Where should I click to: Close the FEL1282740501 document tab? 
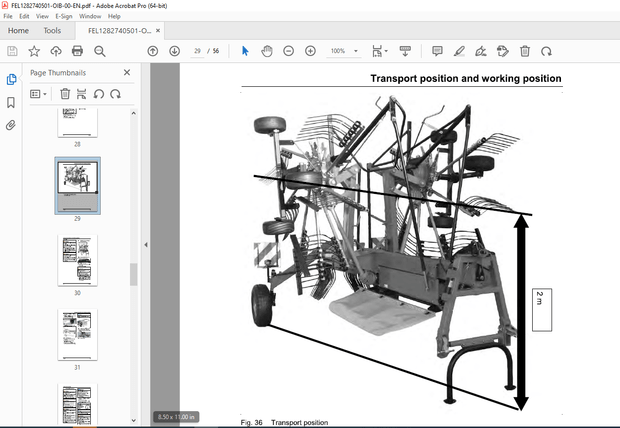(x=158, y=30)
